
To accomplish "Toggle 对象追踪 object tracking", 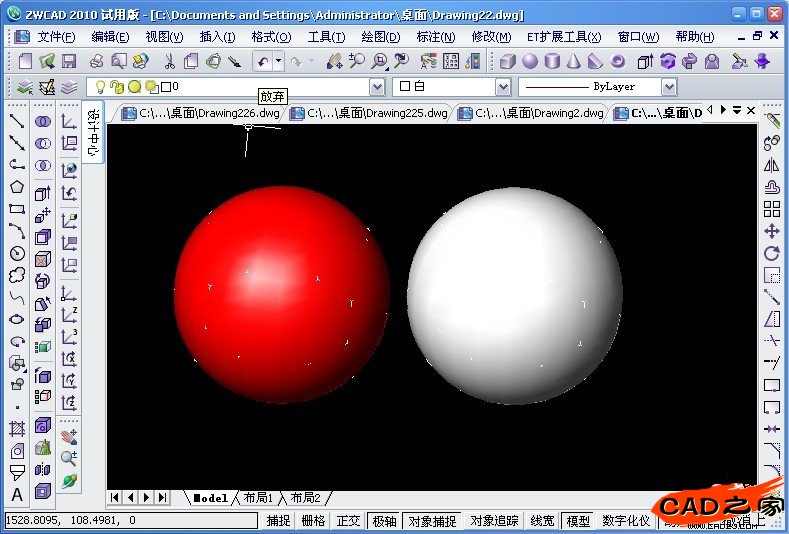I will point(494,520).
